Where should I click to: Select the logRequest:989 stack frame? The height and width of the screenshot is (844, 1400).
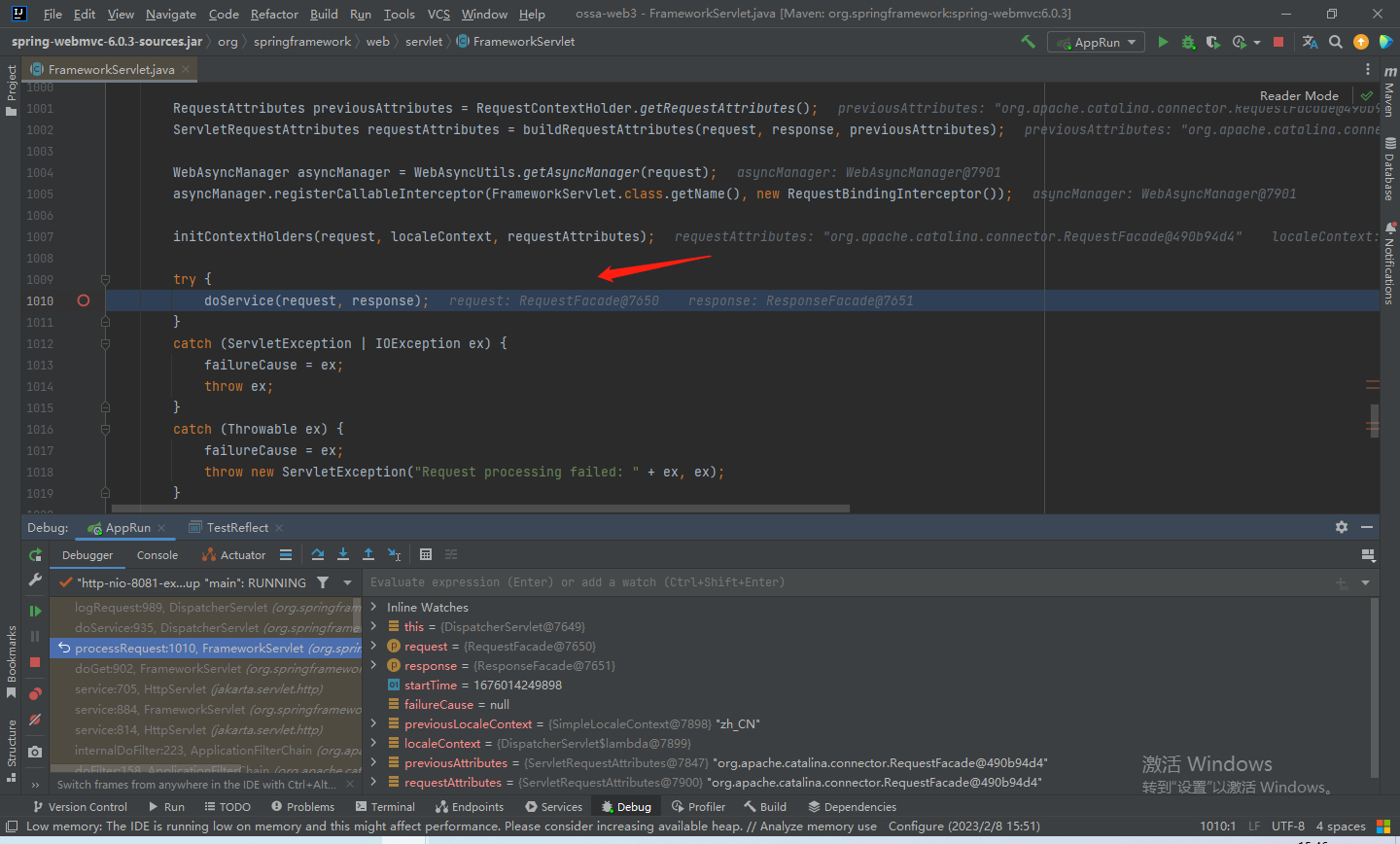pyautogui.click(x=205, y=607)
